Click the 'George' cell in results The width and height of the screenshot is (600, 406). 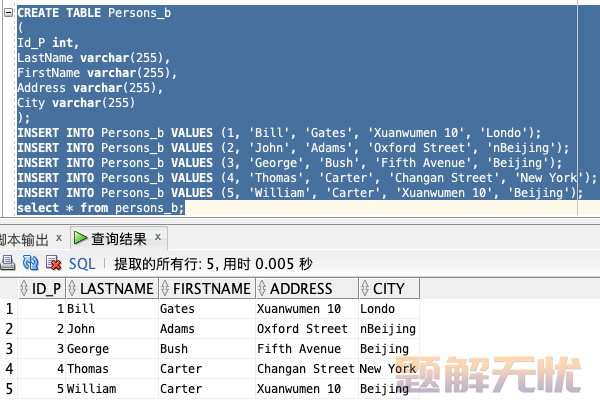[112, 349]
